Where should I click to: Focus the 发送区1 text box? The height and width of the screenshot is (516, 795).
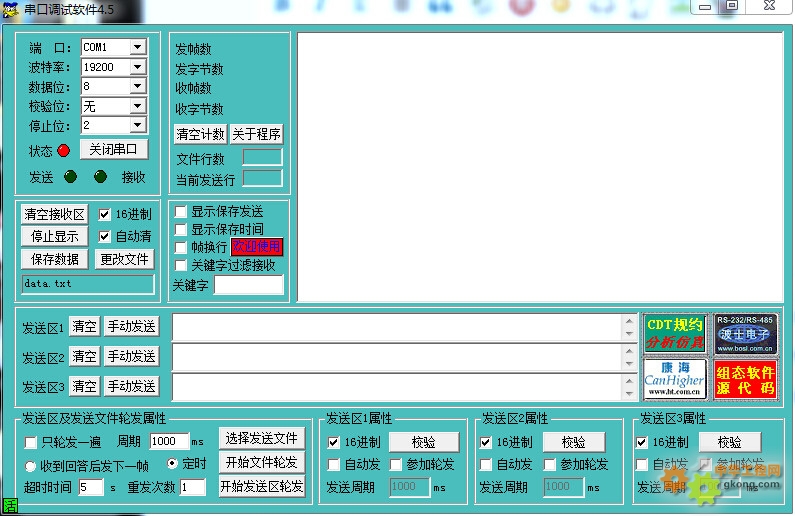pos(398,327)
